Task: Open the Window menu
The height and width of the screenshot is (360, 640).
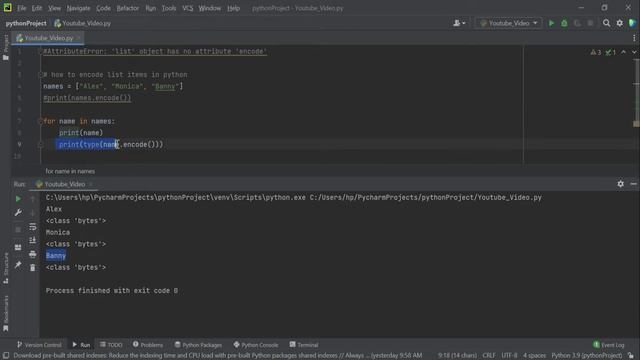Action: (x=210, y=8)
